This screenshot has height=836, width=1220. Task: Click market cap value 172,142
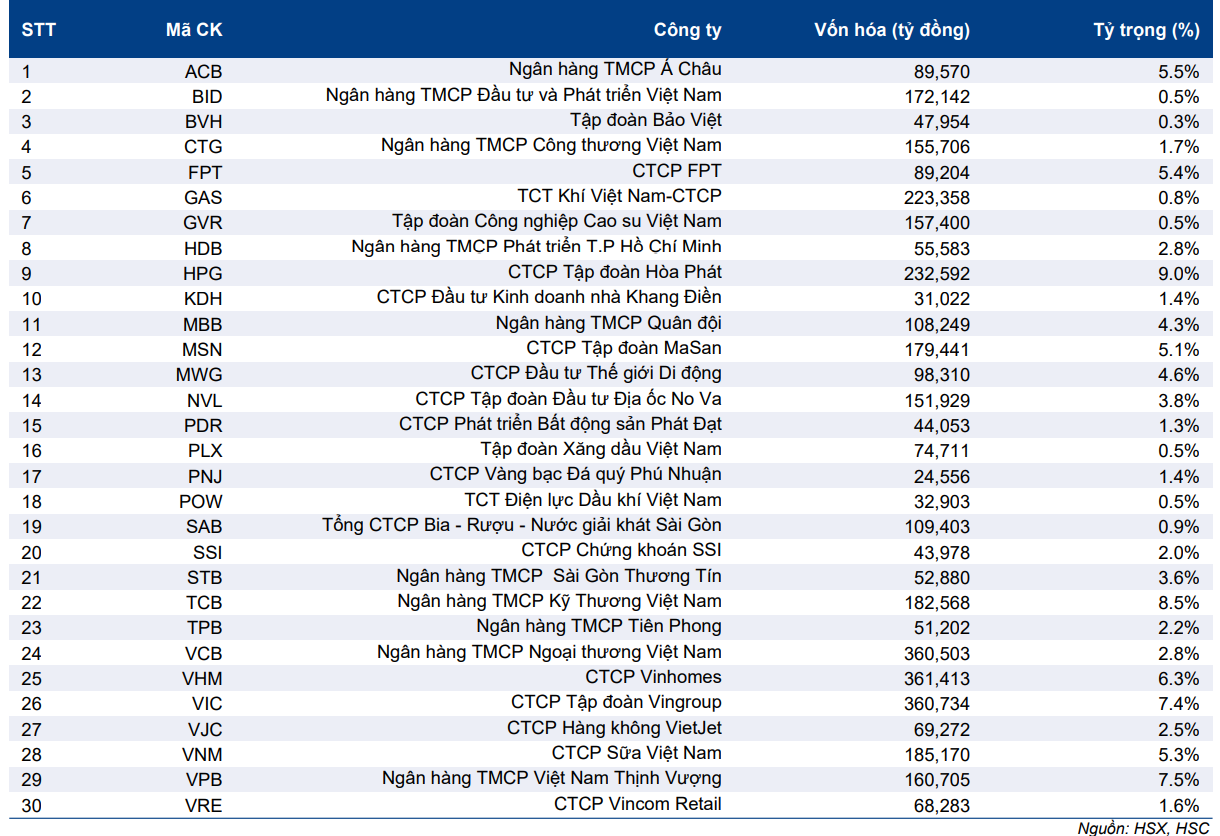tap(937, 97)
